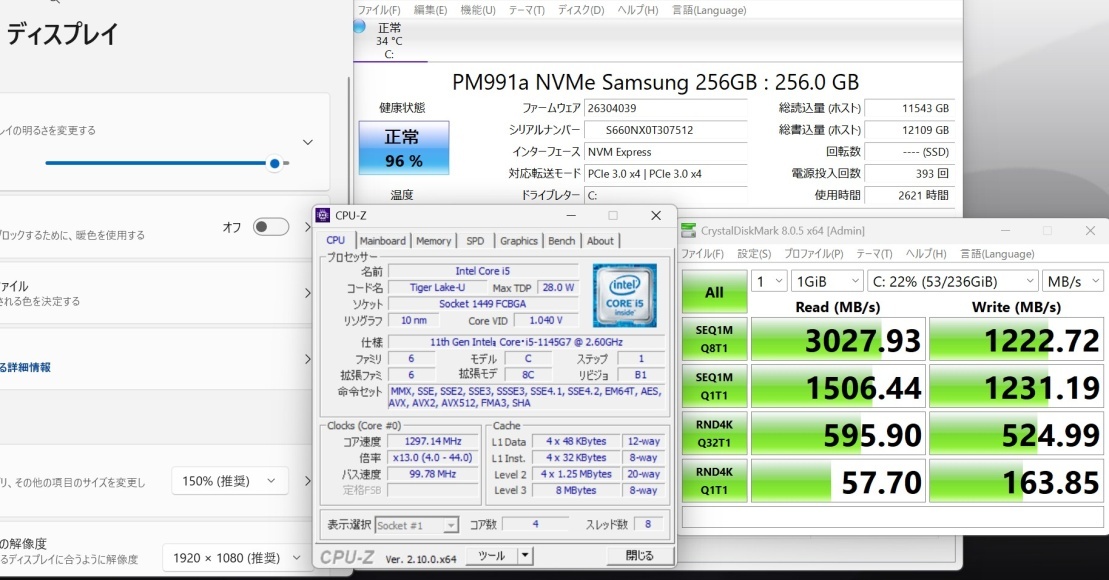
Task: Open the 1GiB test size dropdown
Action: [827, 281]
